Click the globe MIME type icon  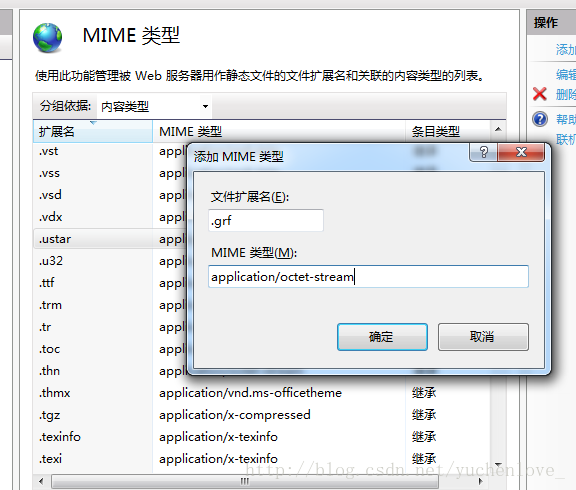[x=47, y=38]
